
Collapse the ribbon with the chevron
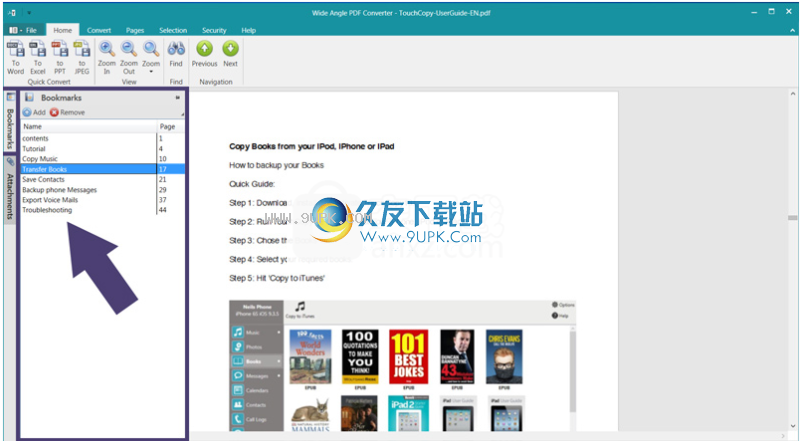pos(792,31)
